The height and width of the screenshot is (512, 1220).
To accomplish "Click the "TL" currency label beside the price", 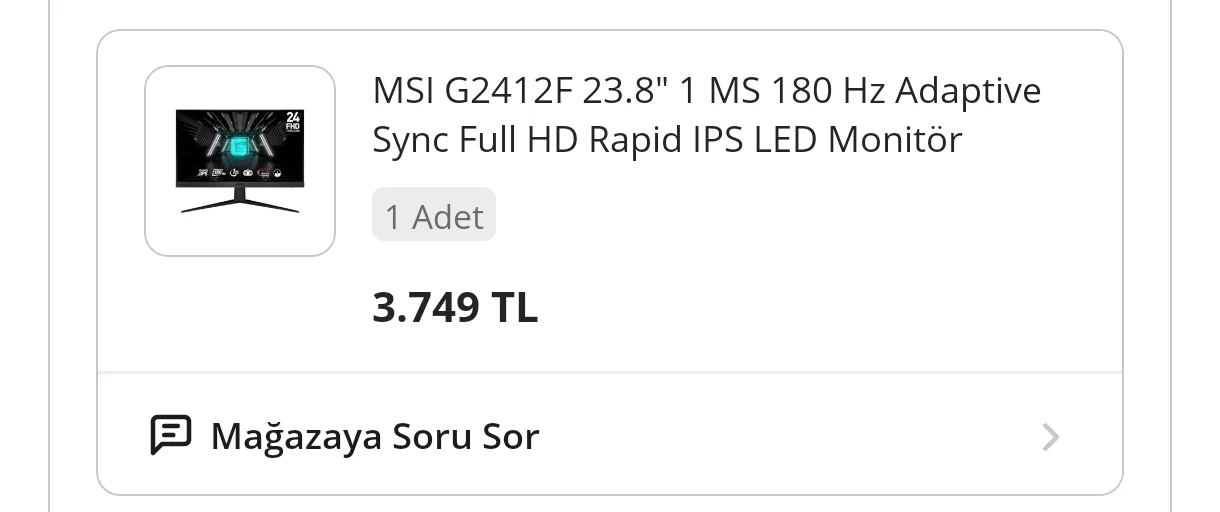I will (x=514, y=307).
